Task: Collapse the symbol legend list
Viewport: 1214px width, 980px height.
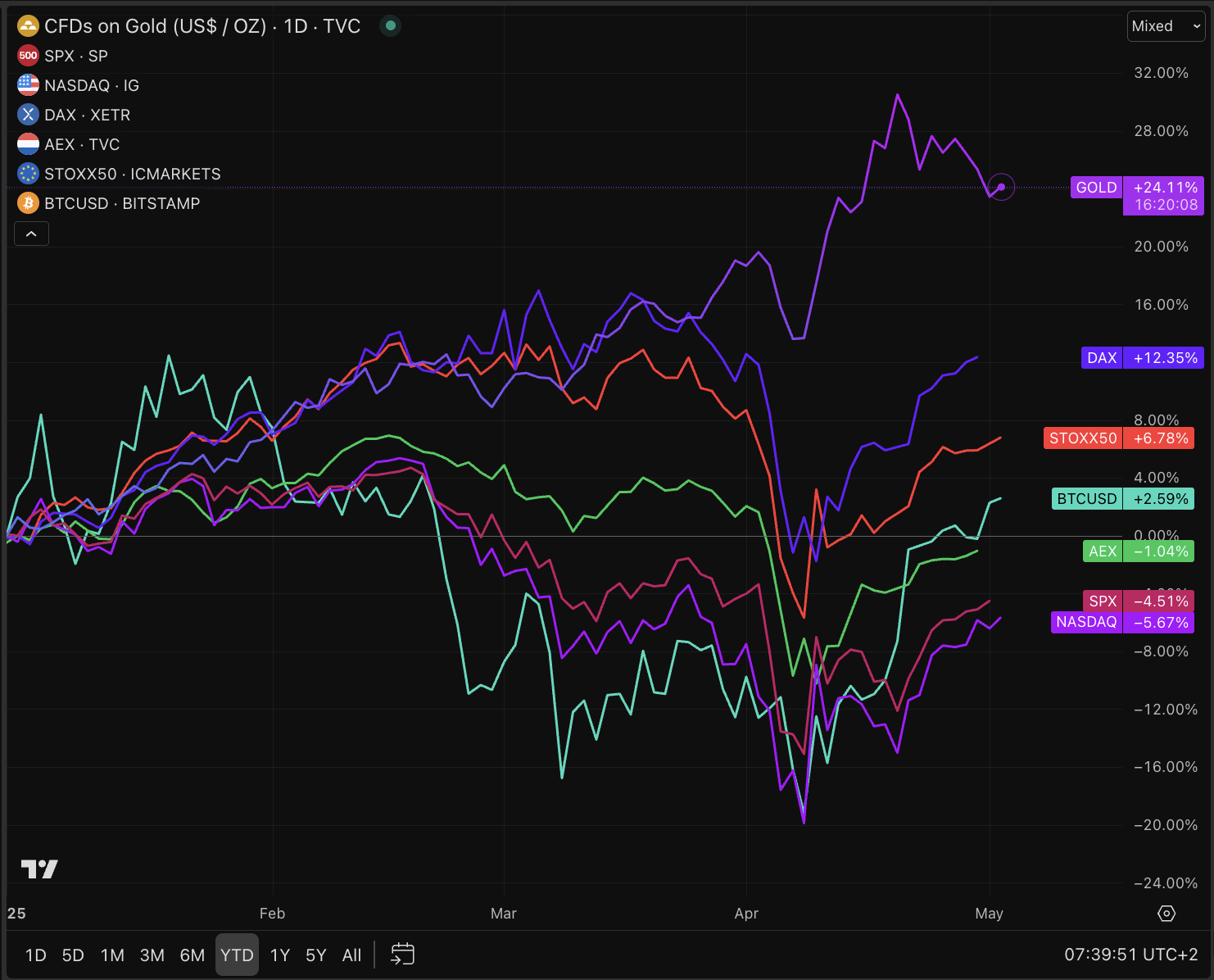Action: (x=31, y=234)
